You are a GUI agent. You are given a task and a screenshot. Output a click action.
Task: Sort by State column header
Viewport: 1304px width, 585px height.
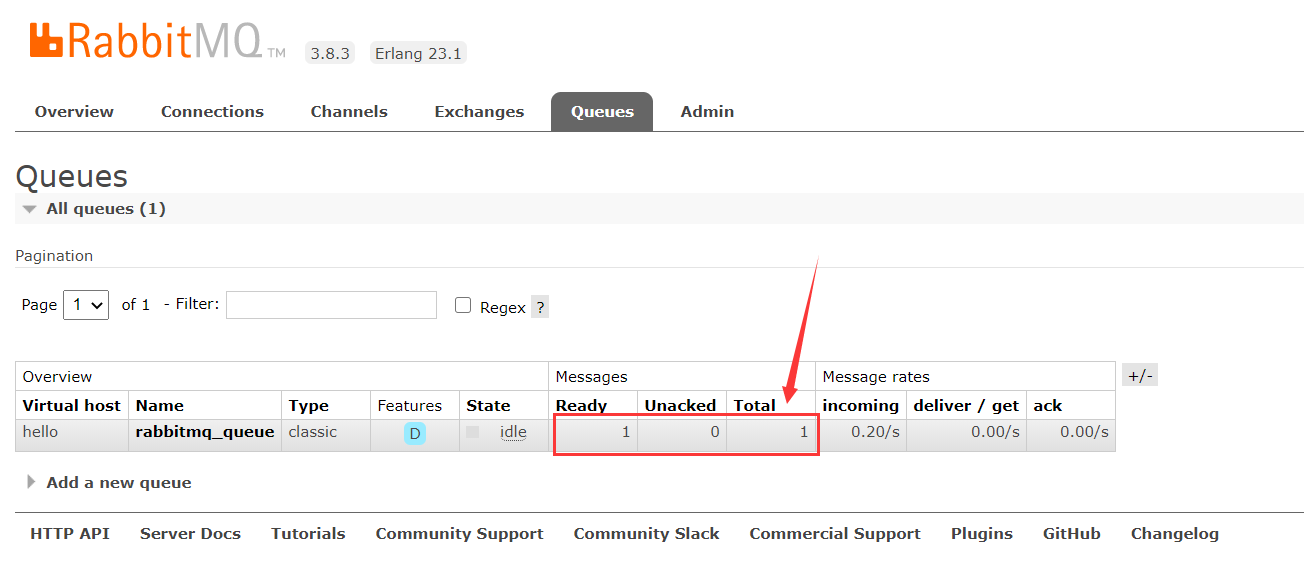pos(488,406)
